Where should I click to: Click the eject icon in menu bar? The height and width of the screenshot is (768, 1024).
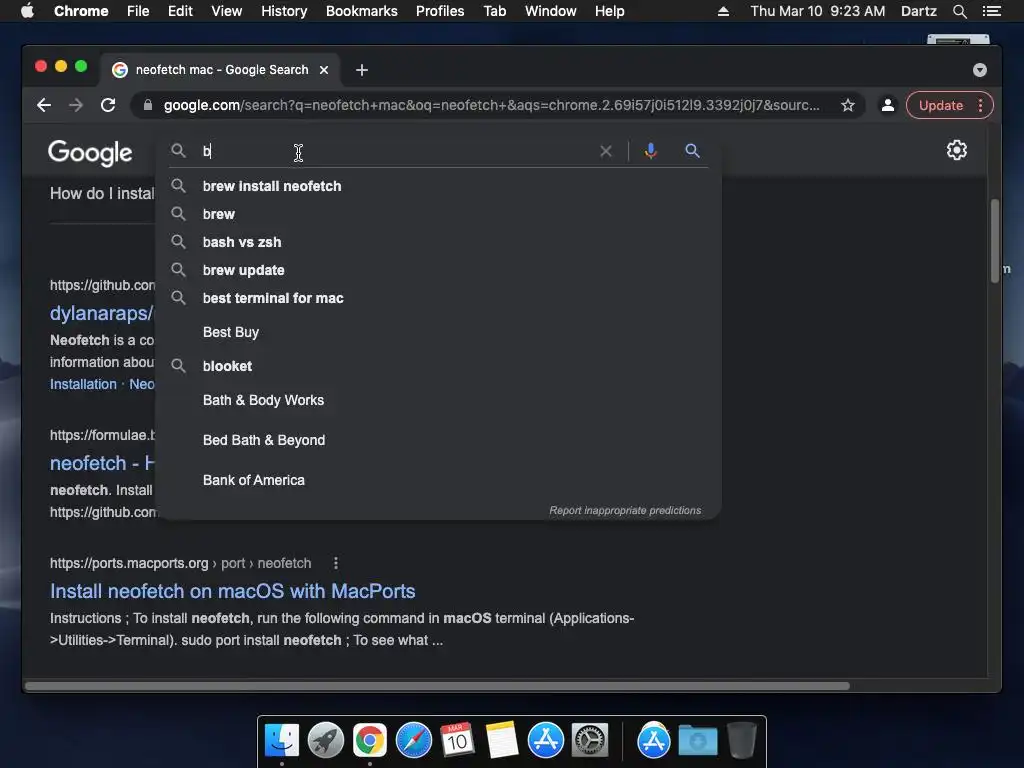(723, 11)
